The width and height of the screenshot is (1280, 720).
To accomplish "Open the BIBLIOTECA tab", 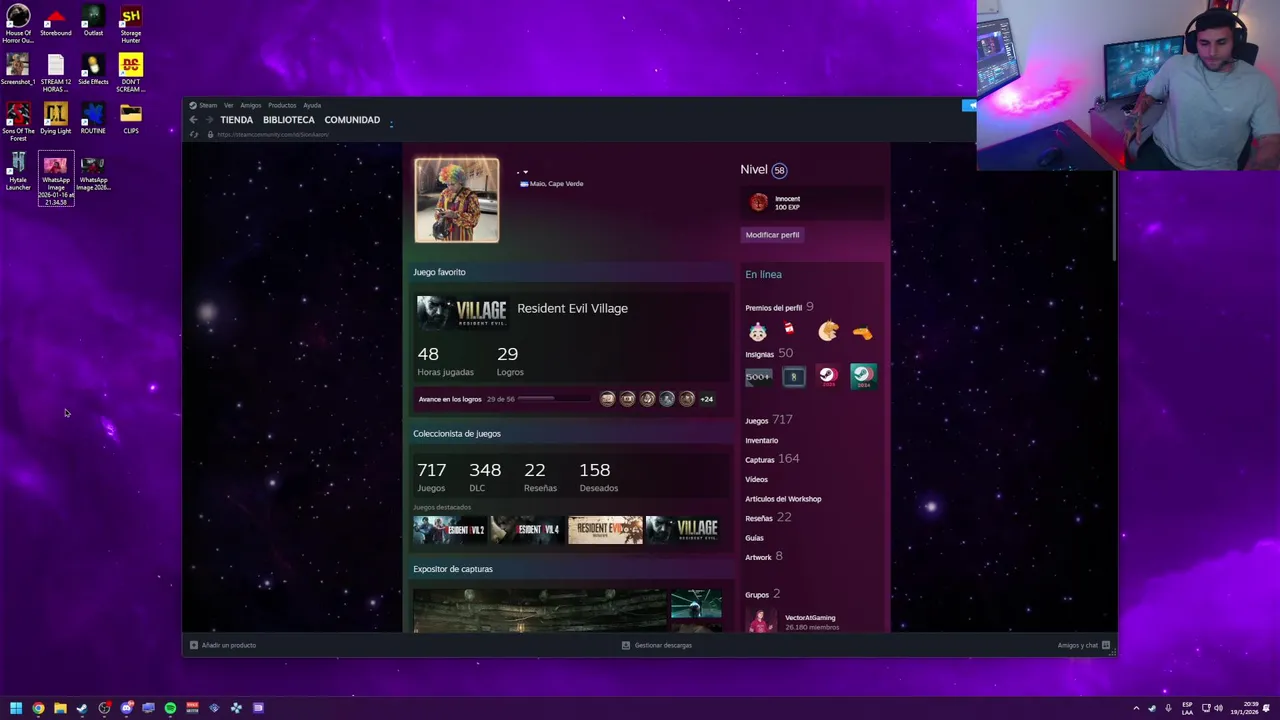I will [289, 120].
